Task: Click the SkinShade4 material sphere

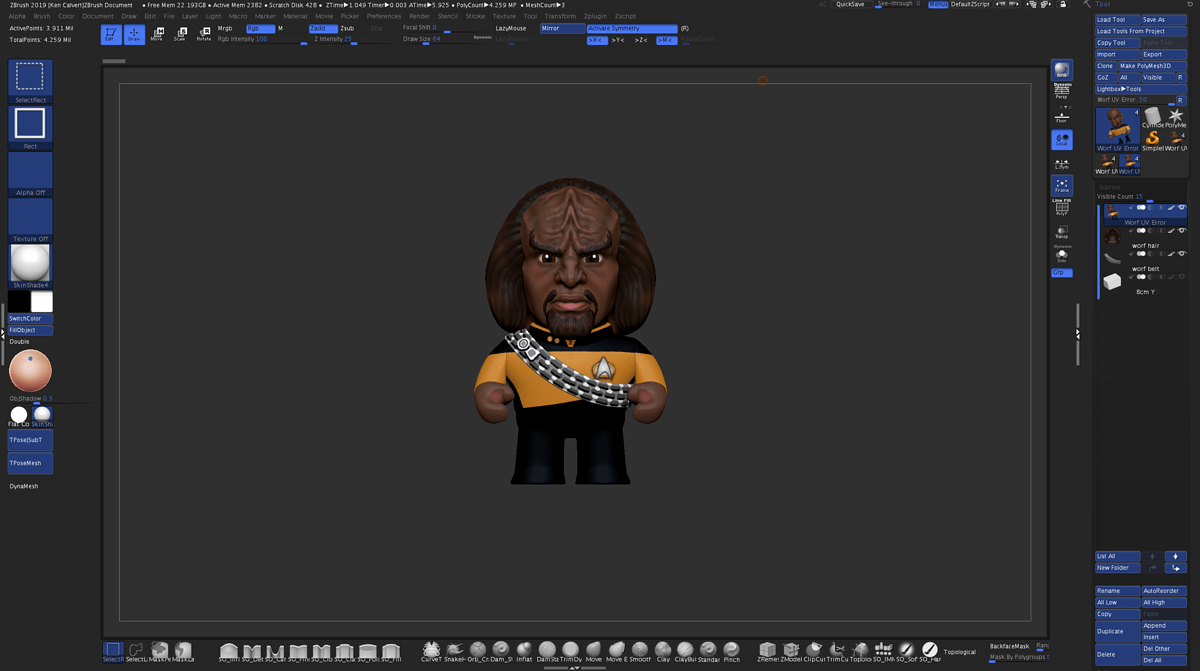Action: (30, 266)
